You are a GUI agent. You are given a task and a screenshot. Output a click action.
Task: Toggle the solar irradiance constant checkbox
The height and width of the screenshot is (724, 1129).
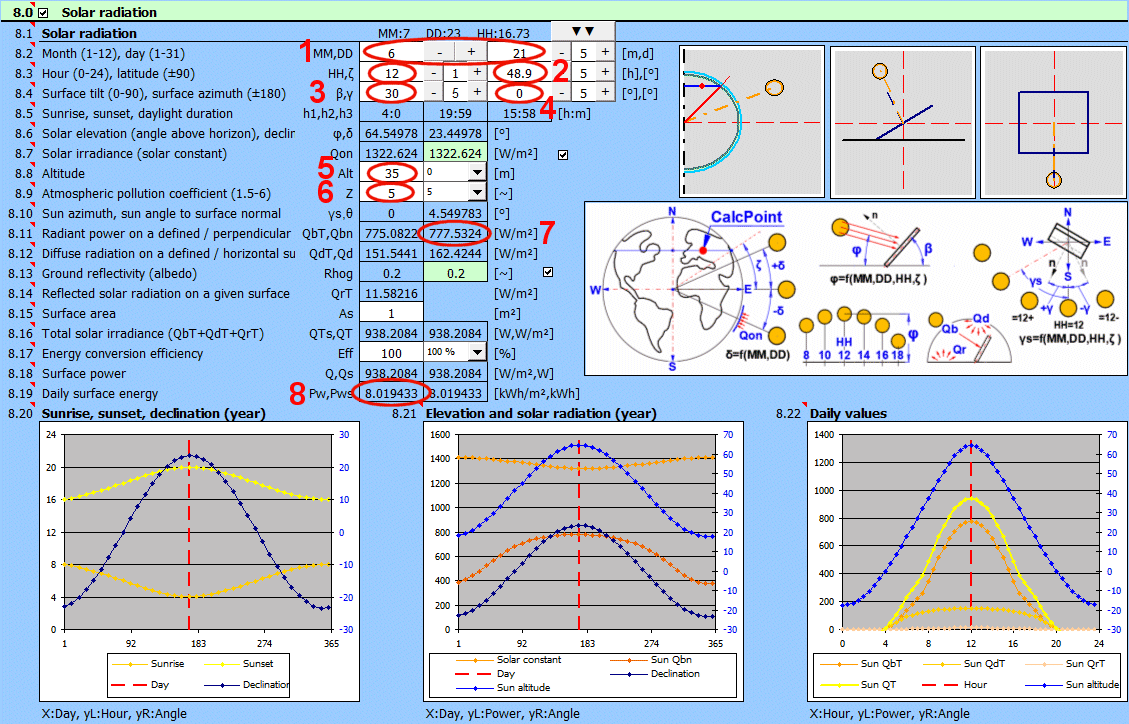click(563, 154)
